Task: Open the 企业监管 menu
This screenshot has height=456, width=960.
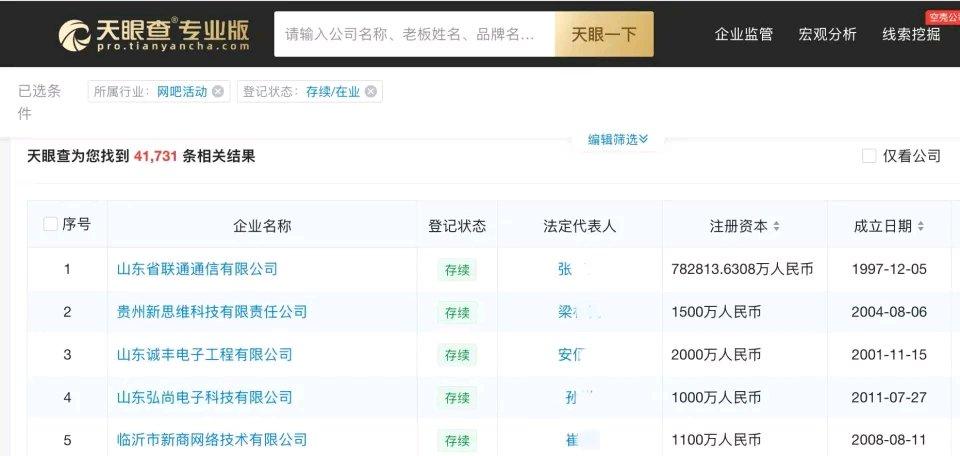Action: point(743,34)
